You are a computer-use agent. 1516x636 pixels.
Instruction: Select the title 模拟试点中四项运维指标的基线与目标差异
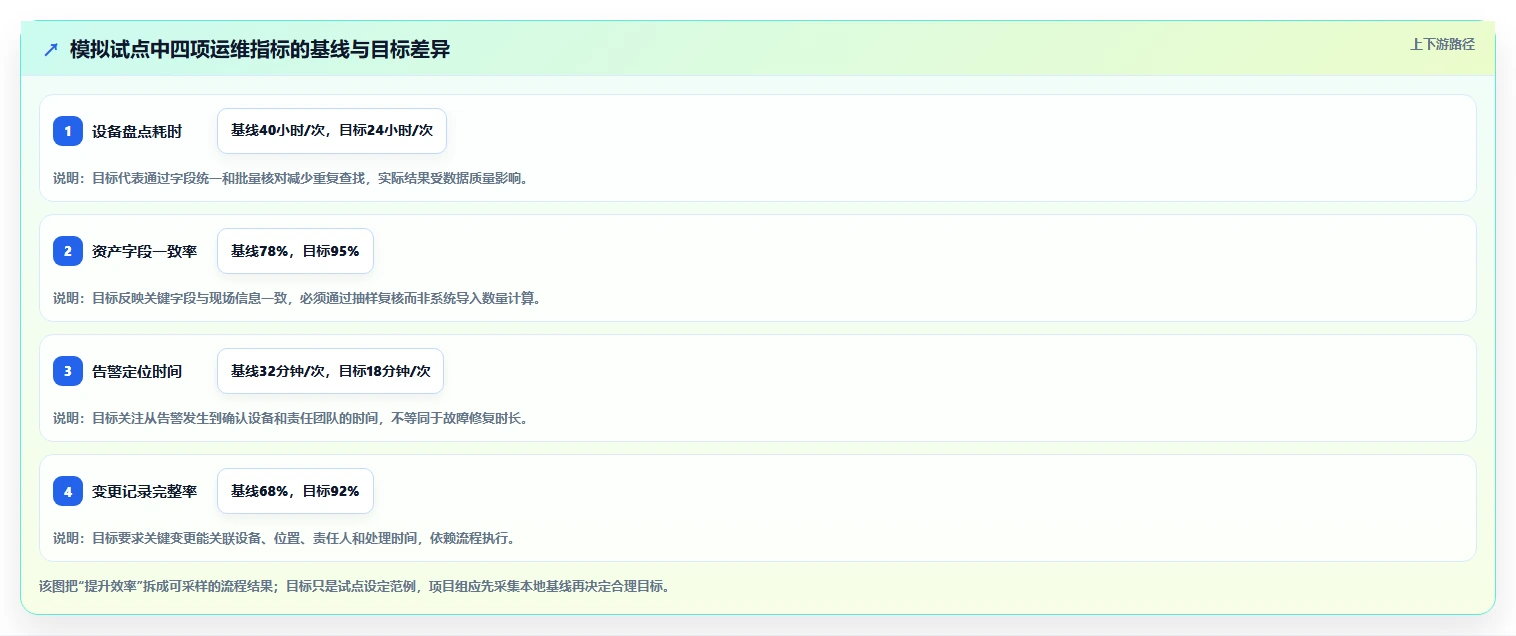(x=260, y=49)
